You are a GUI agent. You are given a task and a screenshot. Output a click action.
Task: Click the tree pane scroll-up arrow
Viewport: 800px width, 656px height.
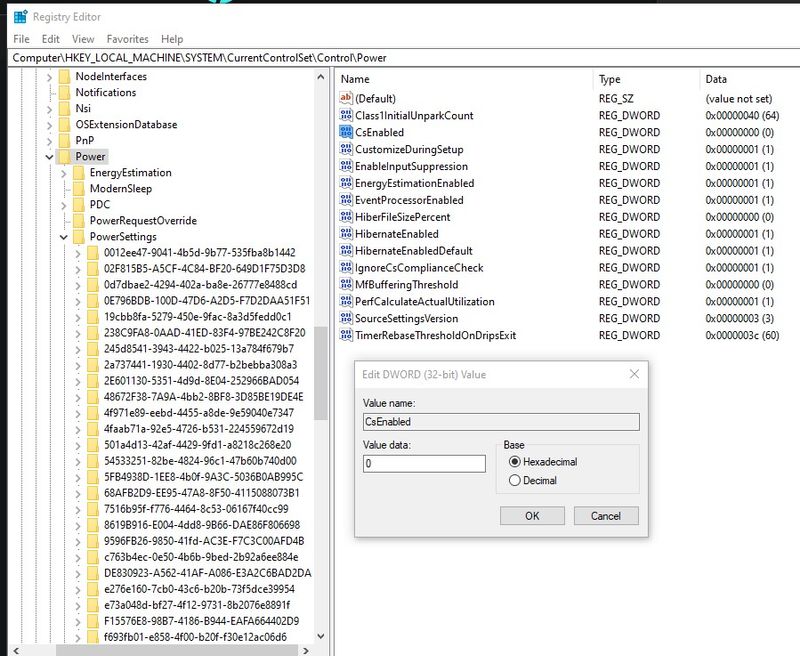click(320, 77)
